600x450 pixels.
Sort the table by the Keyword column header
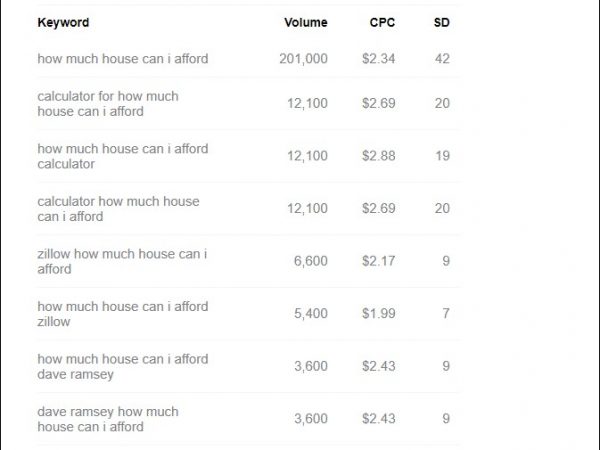63,22
